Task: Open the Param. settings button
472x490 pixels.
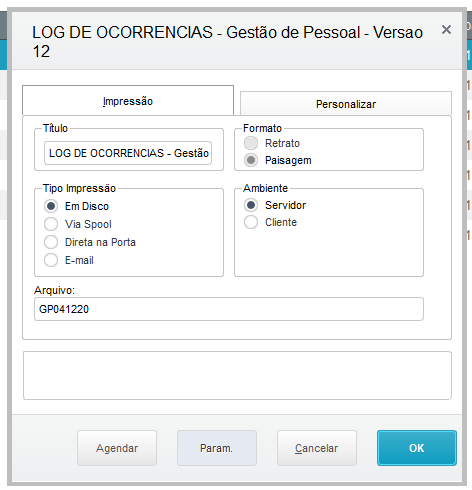Action: [217, 448]
